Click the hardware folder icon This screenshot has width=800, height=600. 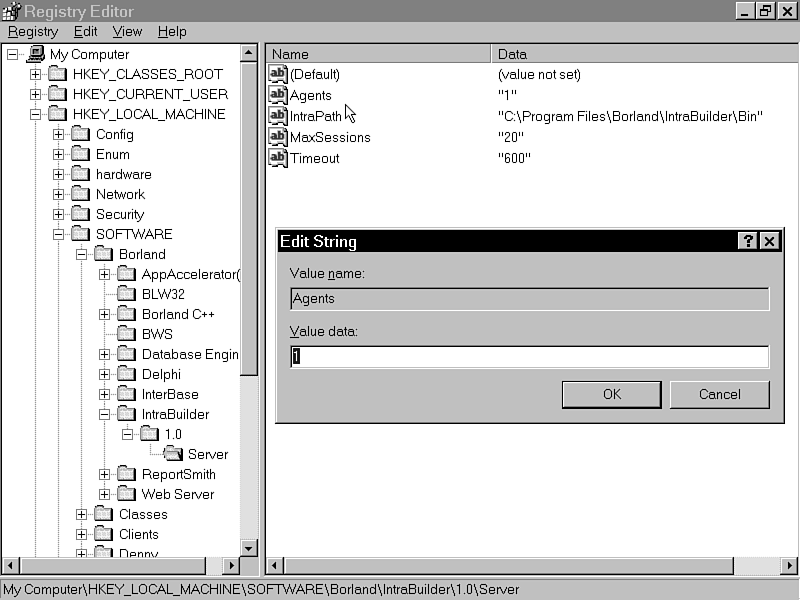click(x=81, y=174)
